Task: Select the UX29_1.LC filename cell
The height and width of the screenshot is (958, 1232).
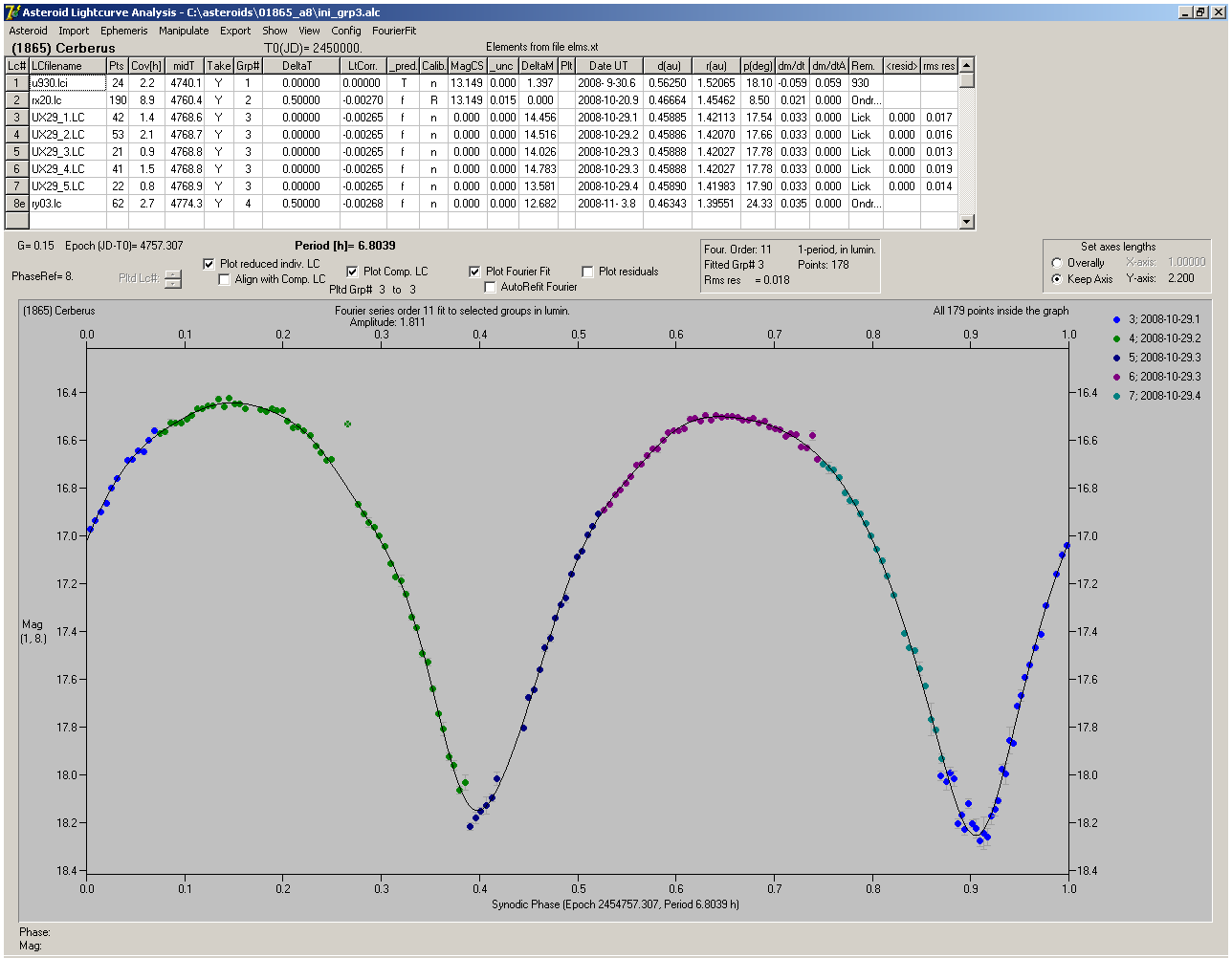Action: point(67,118)
